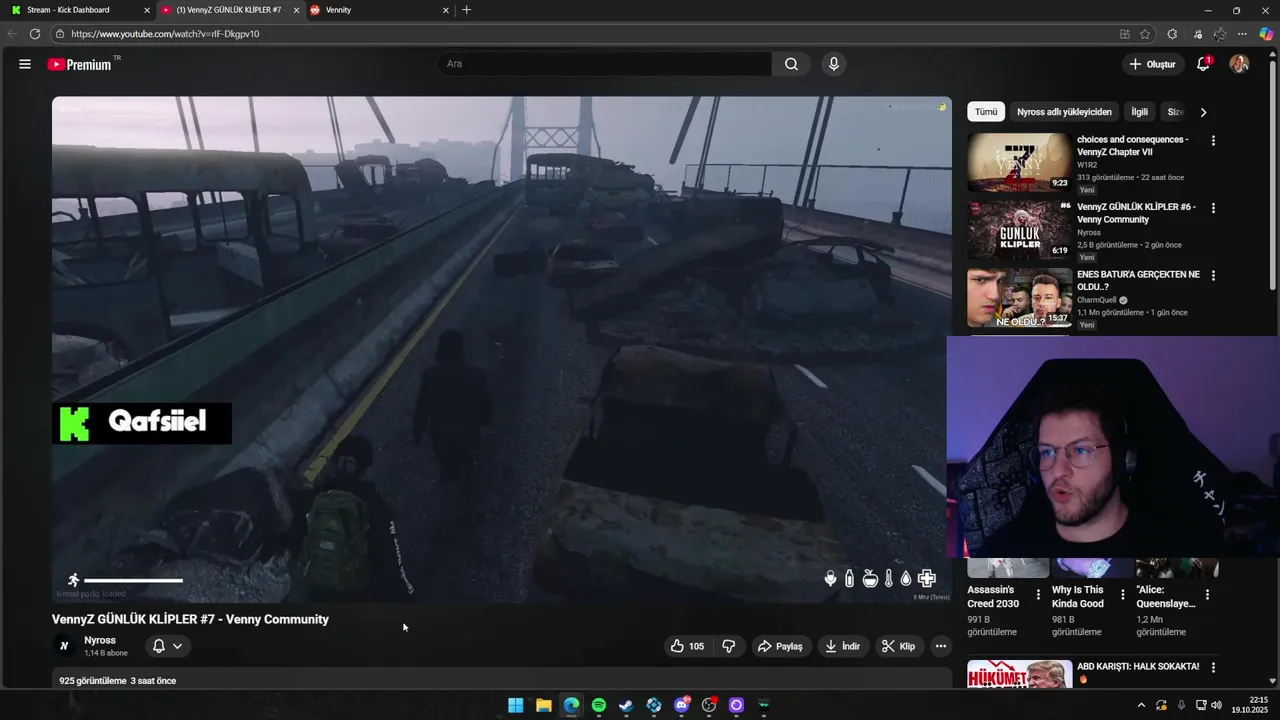
Task: Start voice search with microphone icon
Action: [833, 64]
